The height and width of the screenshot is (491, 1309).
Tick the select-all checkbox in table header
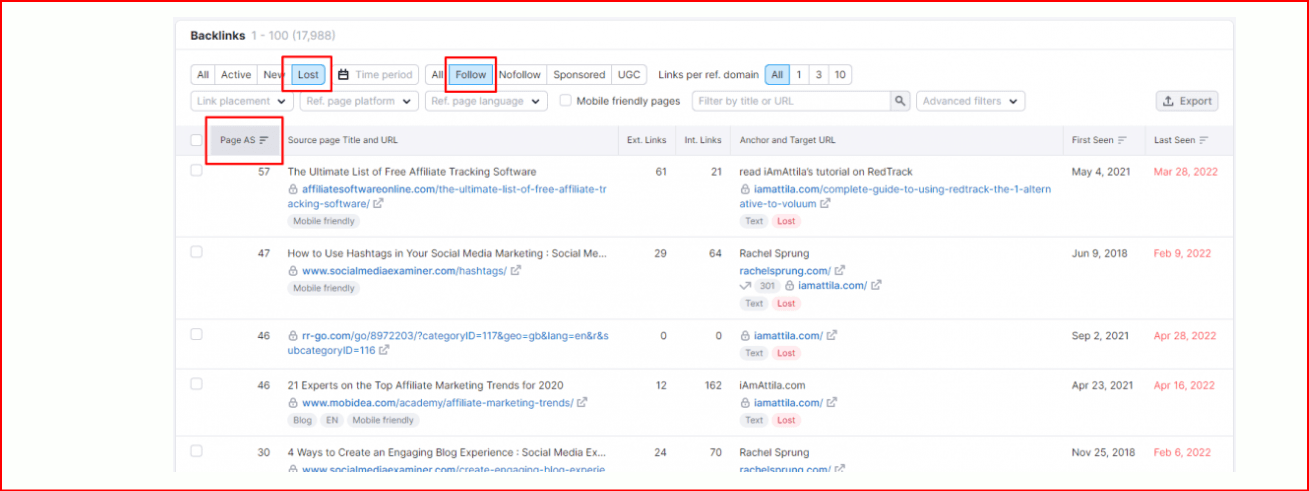pyautogui.click(x=196, y=140)
